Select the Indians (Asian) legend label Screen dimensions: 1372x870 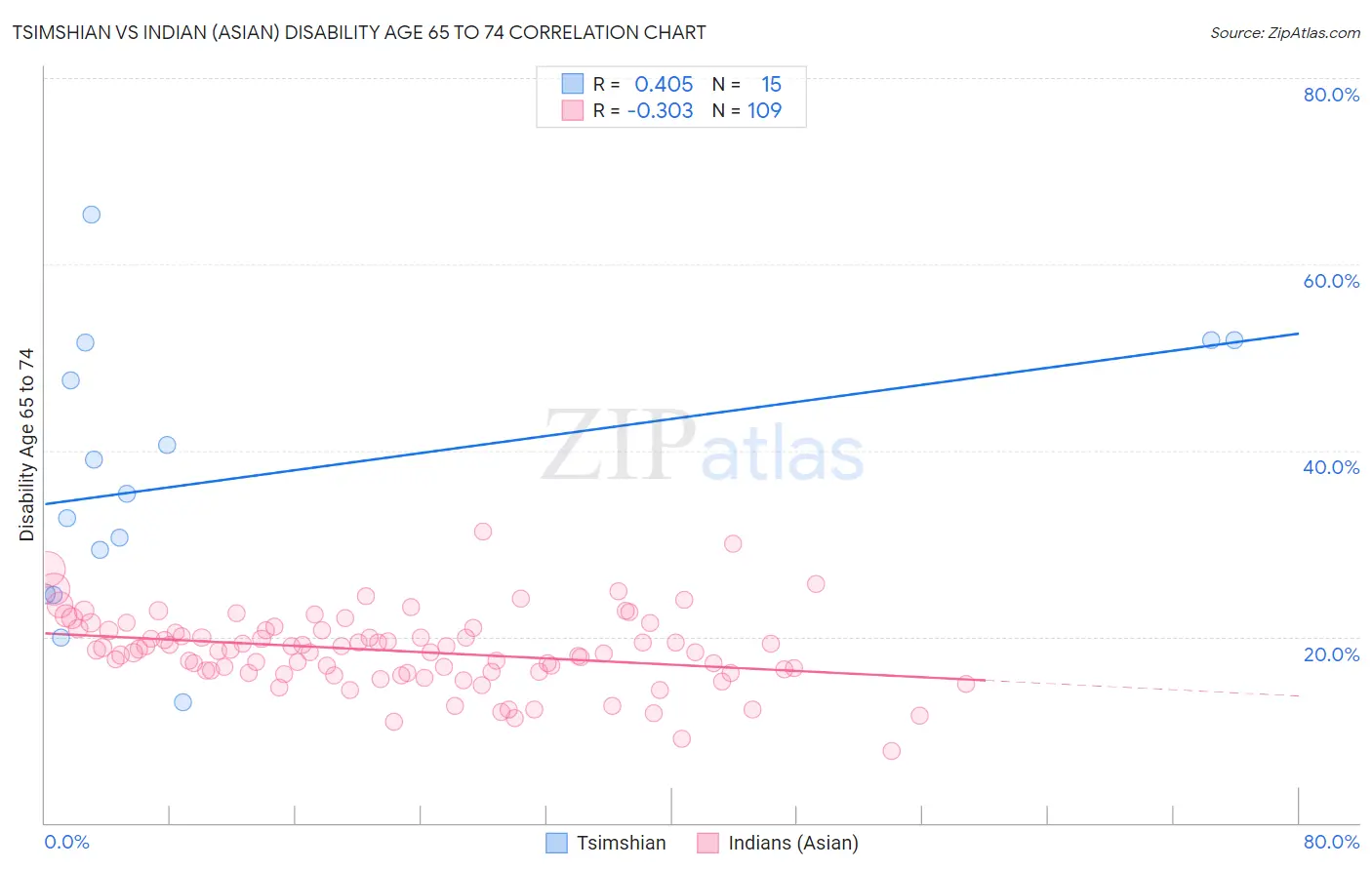pos(793,843)
